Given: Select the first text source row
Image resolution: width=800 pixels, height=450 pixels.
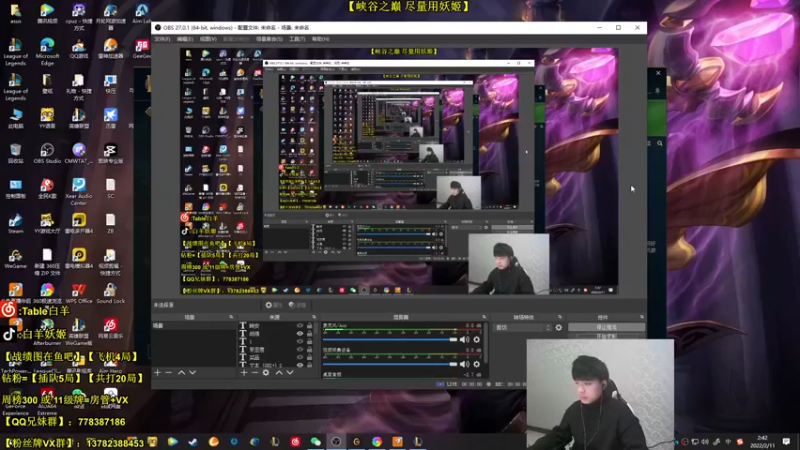Looking at the screenshot, I should click(276, 326).
